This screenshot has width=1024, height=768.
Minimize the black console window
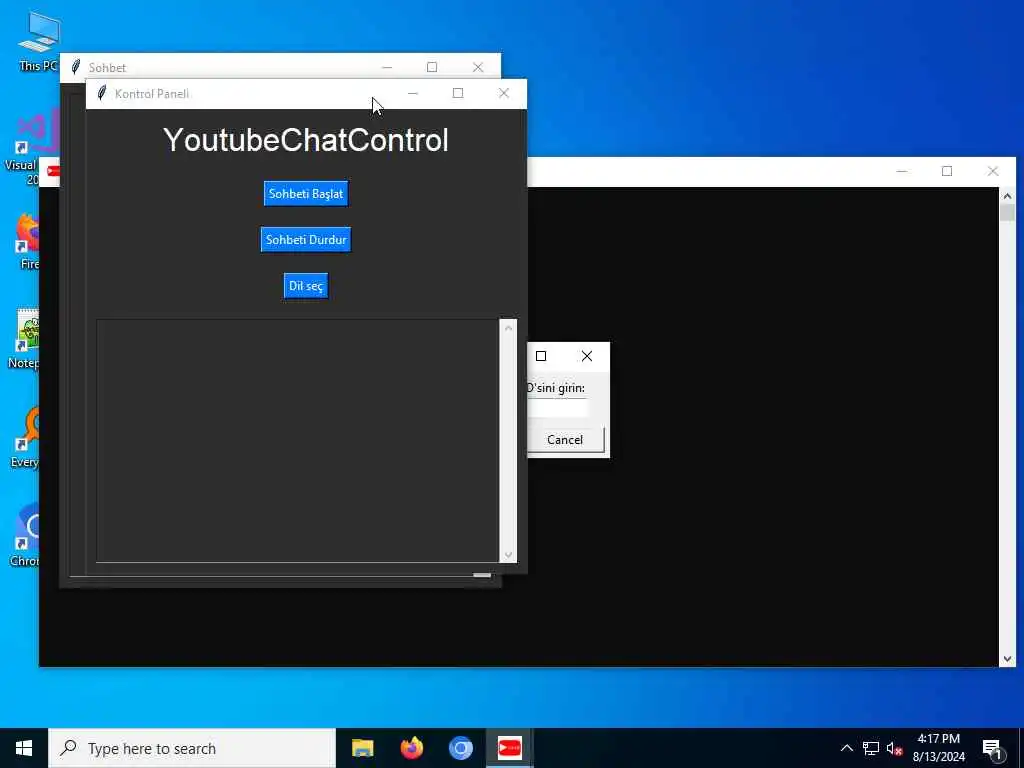point(902,171)
